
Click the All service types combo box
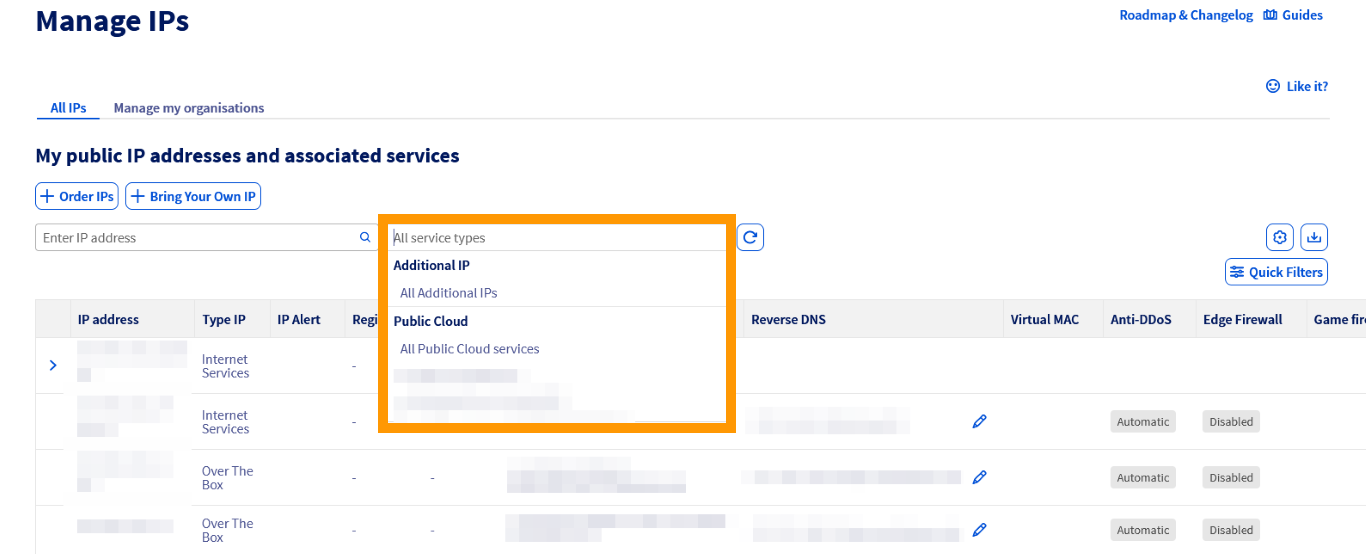pos(556,238)
